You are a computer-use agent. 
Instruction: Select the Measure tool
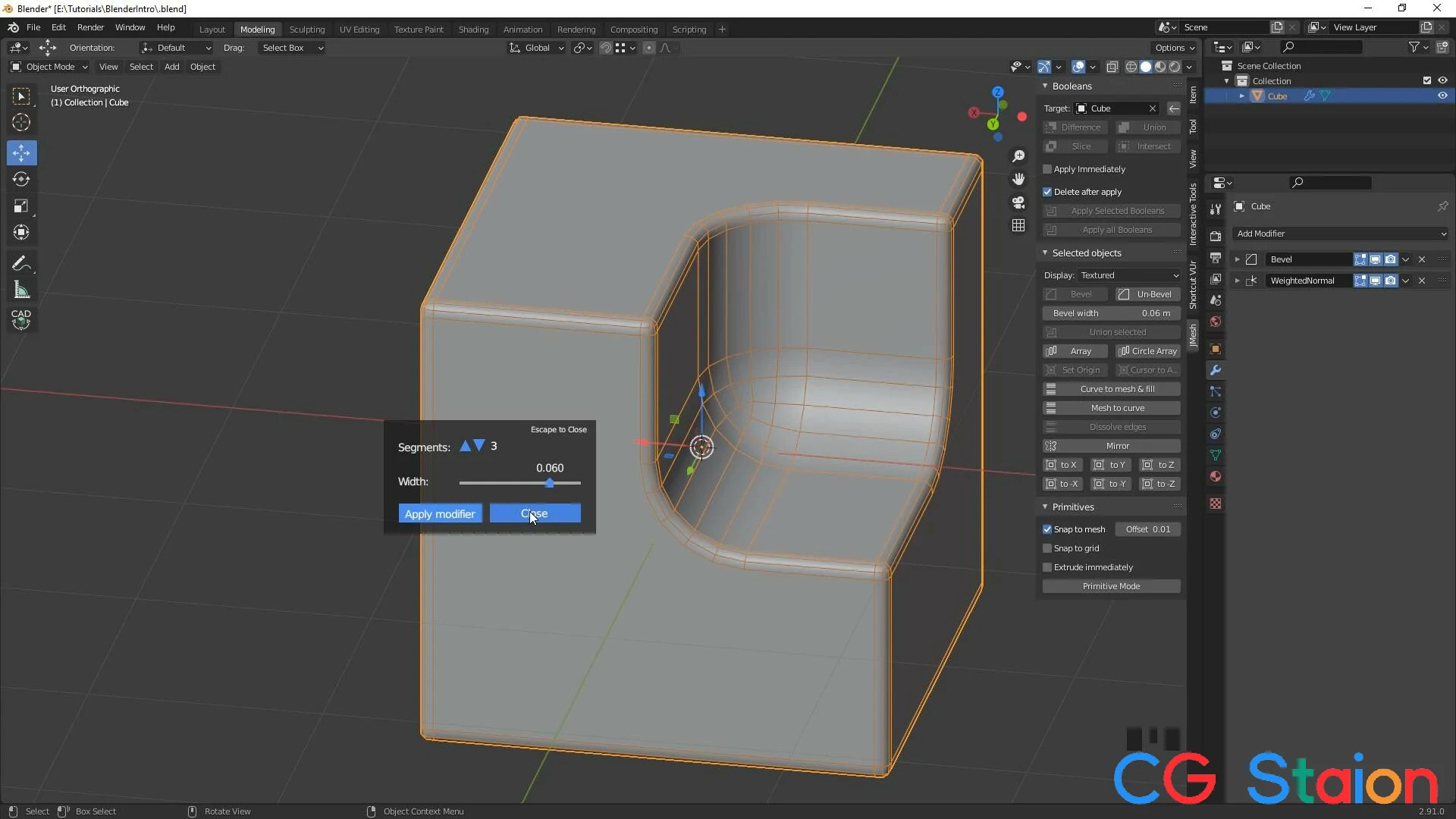click(x=21, y=290)
